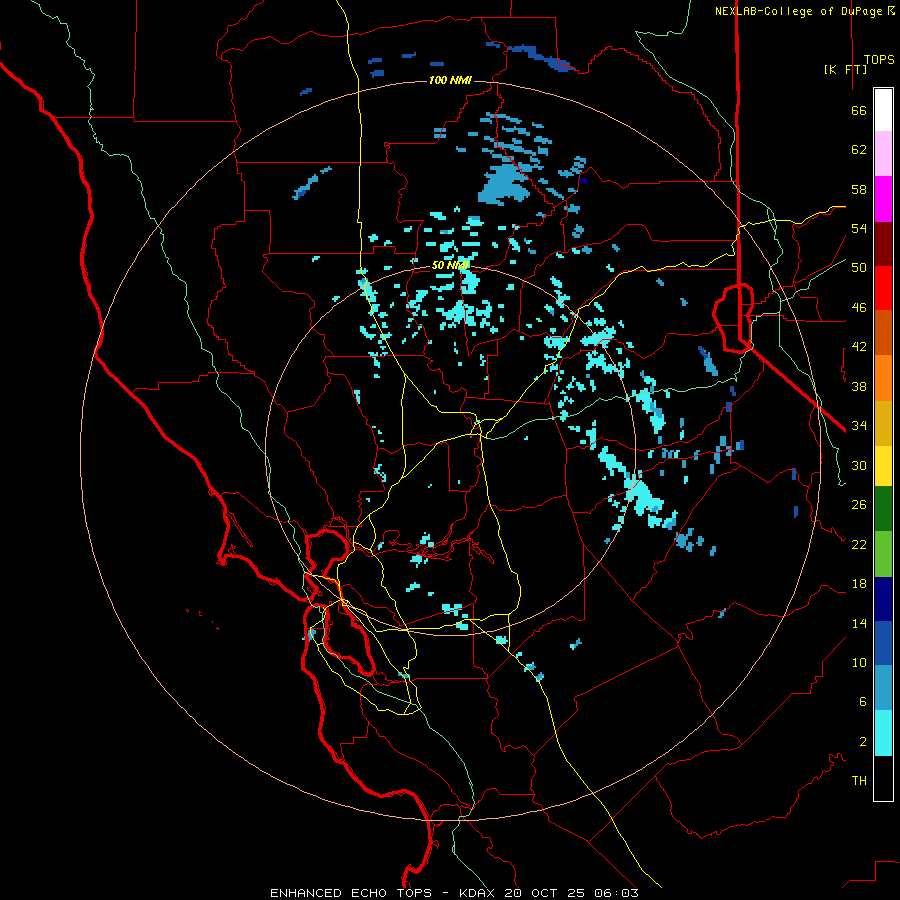The image size is (900, 900).
Task: Click the gold 38 kft legend swatch
Action: [883, 423]
